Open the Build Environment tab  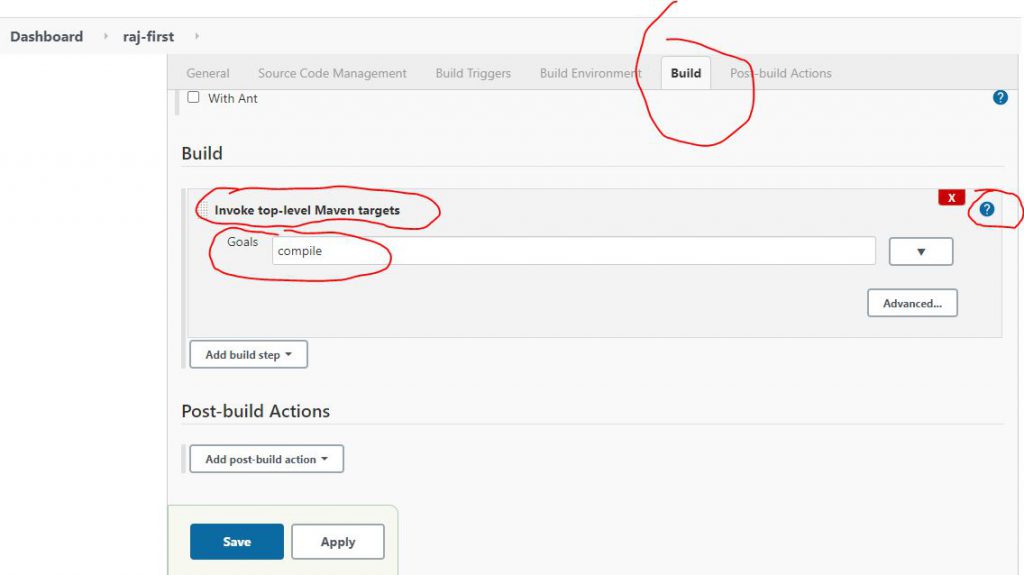590,73
